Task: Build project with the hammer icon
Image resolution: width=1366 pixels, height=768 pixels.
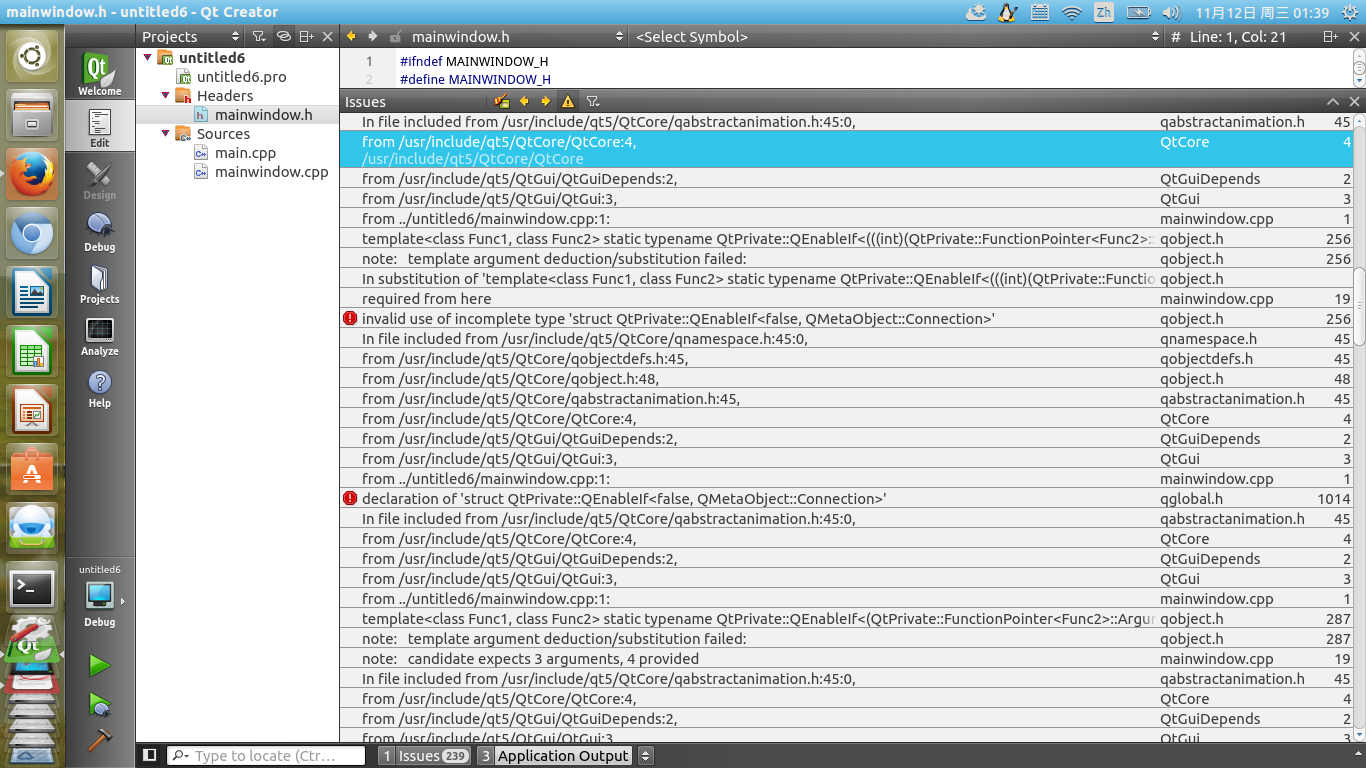Action: [x=99, y=740]
